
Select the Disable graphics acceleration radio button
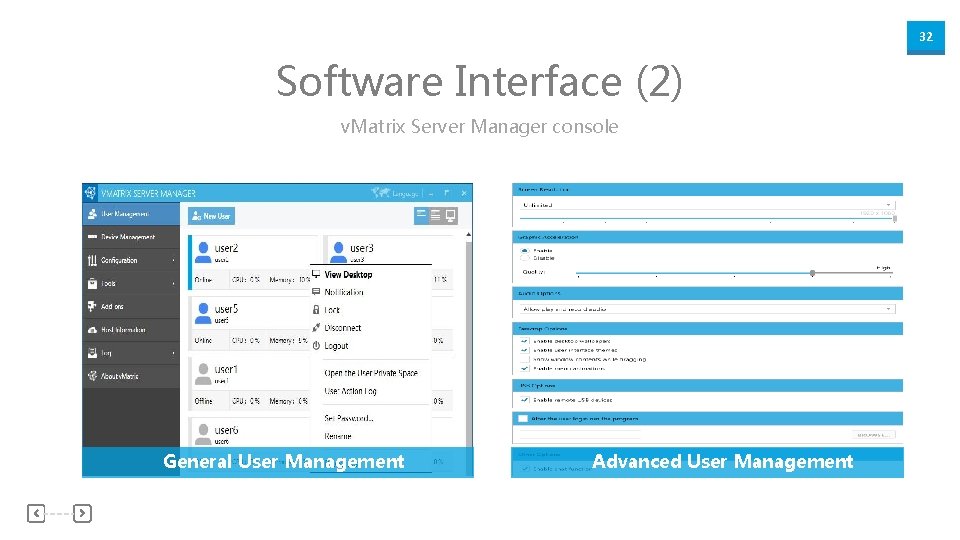point(524,258)
